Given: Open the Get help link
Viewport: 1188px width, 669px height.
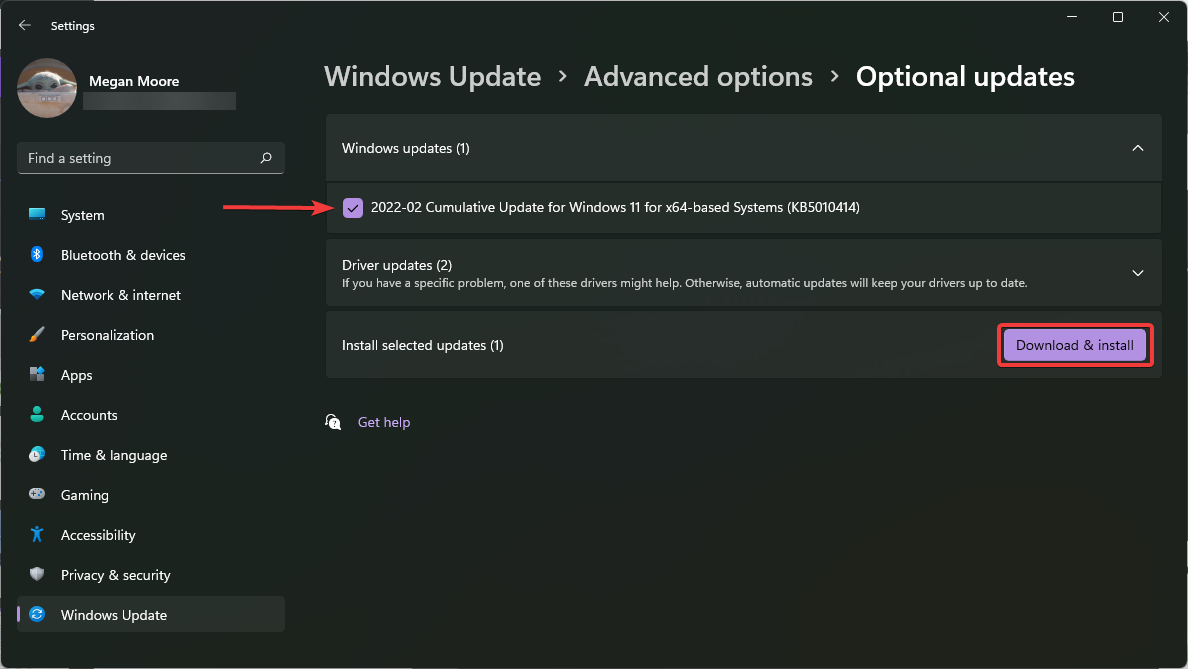Looking at the screenshot, I should pyautogui.click(x=384, y=421).
